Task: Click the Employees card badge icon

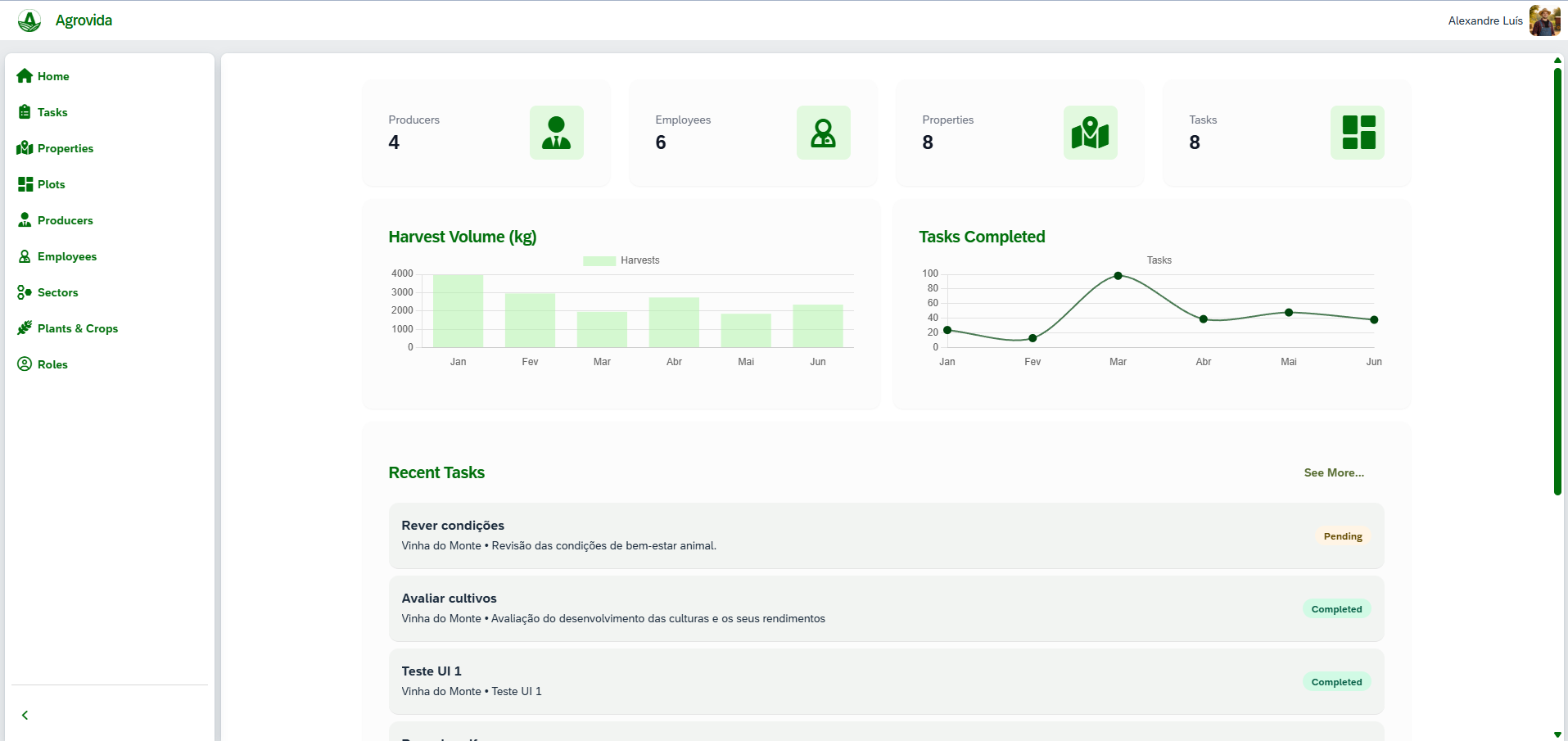Action: point(824,133)
